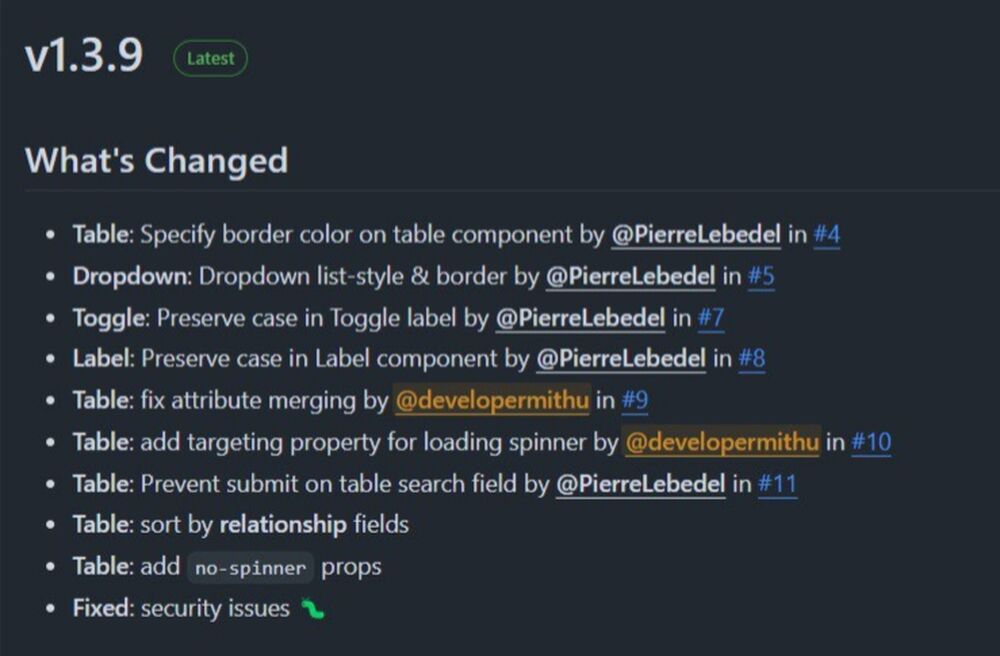Click the green bug emoji icon
1000x656 pixels.
coord(312,609)
